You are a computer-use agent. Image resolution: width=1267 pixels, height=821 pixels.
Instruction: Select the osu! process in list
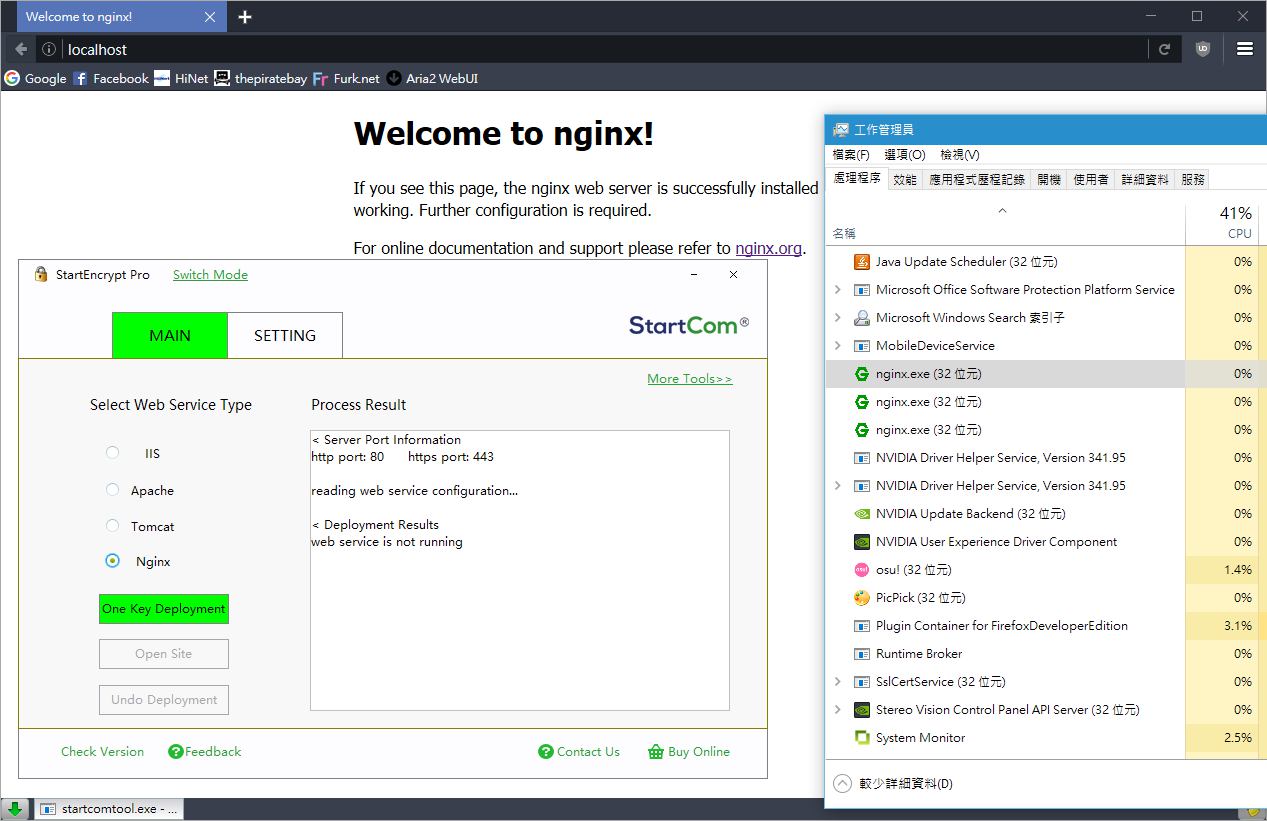913,570
